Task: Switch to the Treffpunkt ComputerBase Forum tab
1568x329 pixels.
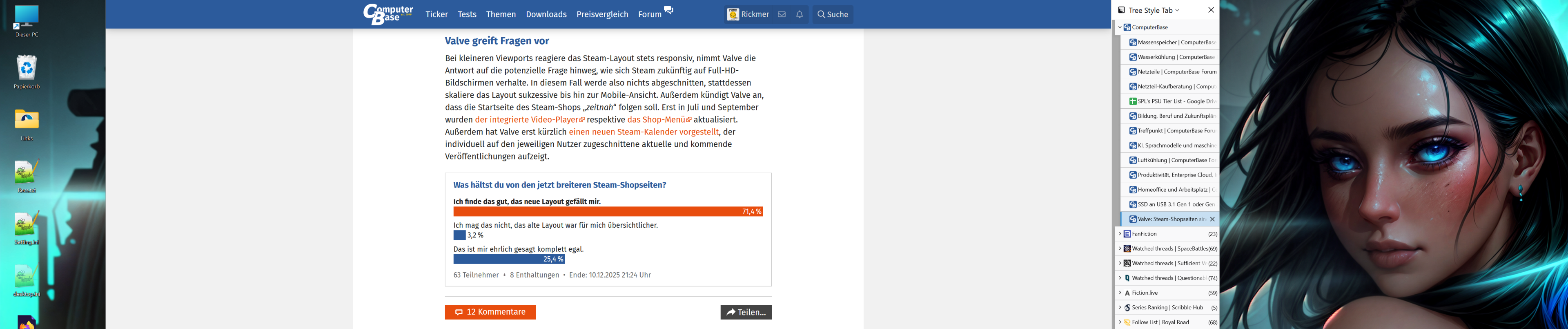Action: pyautogui.click(x=1170, y=130)
